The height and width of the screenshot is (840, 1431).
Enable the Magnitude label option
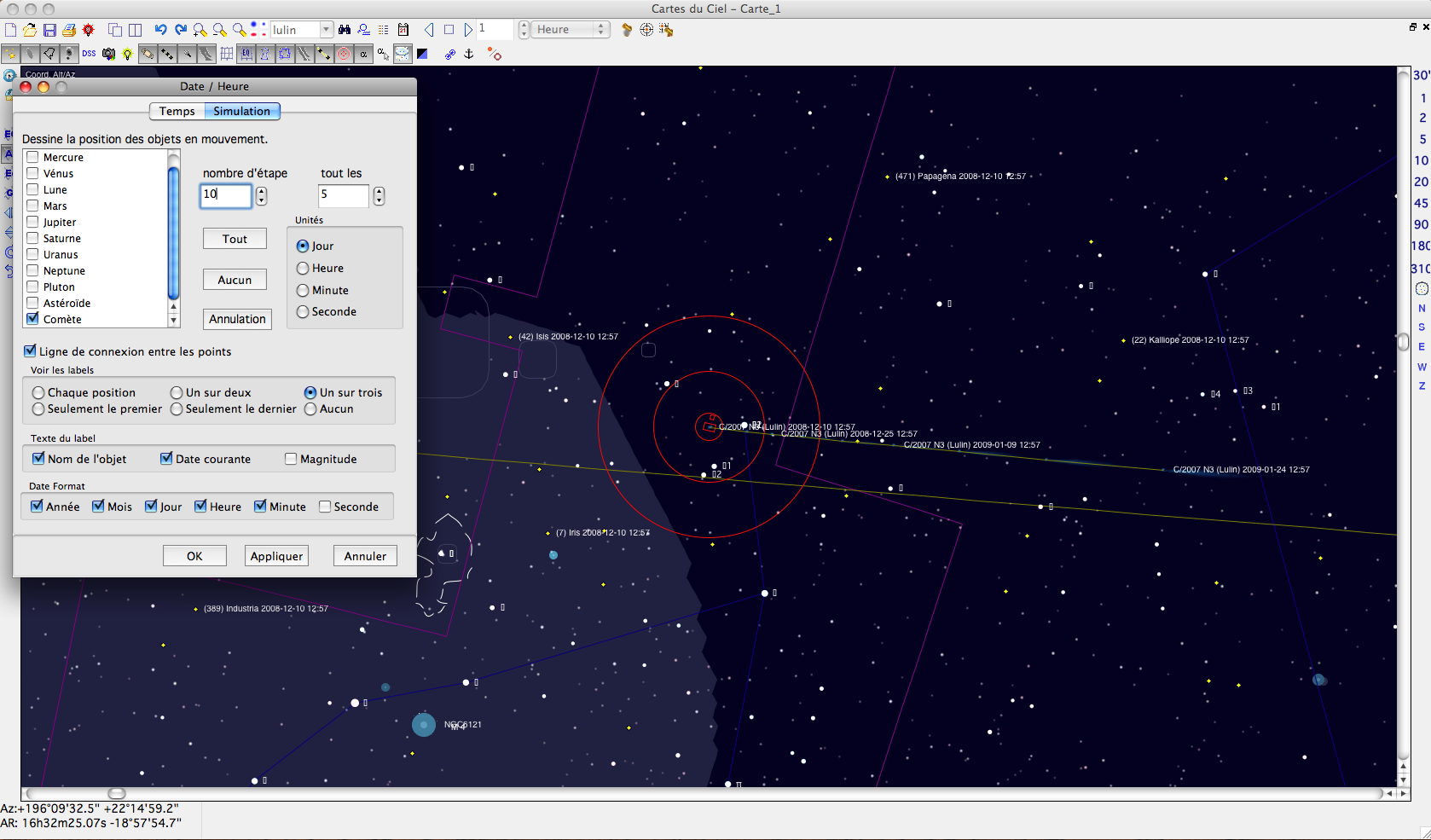(x=291, y=459)
